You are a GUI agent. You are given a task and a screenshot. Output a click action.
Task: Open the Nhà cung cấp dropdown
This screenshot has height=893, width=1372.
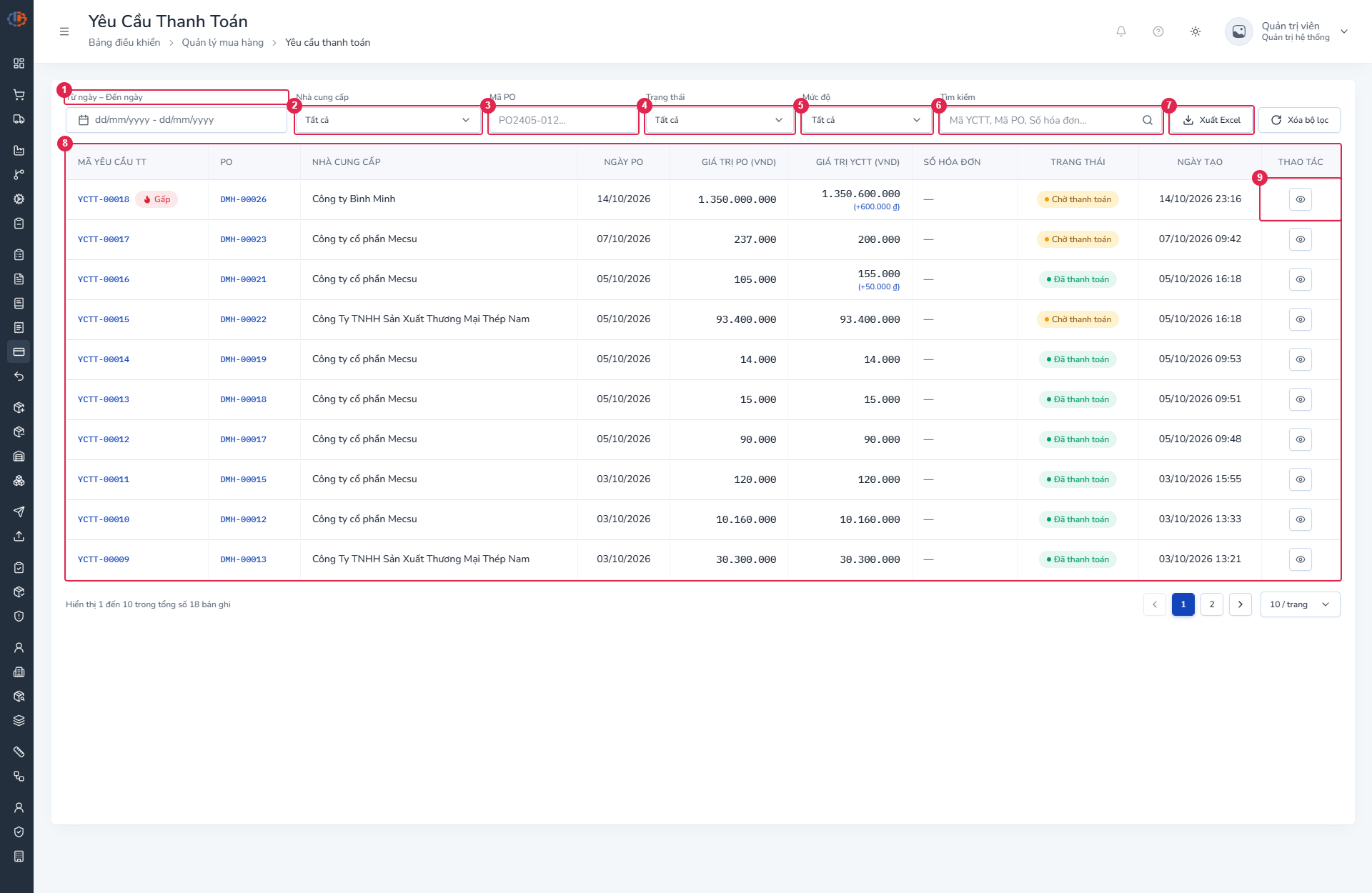point(388,120)
